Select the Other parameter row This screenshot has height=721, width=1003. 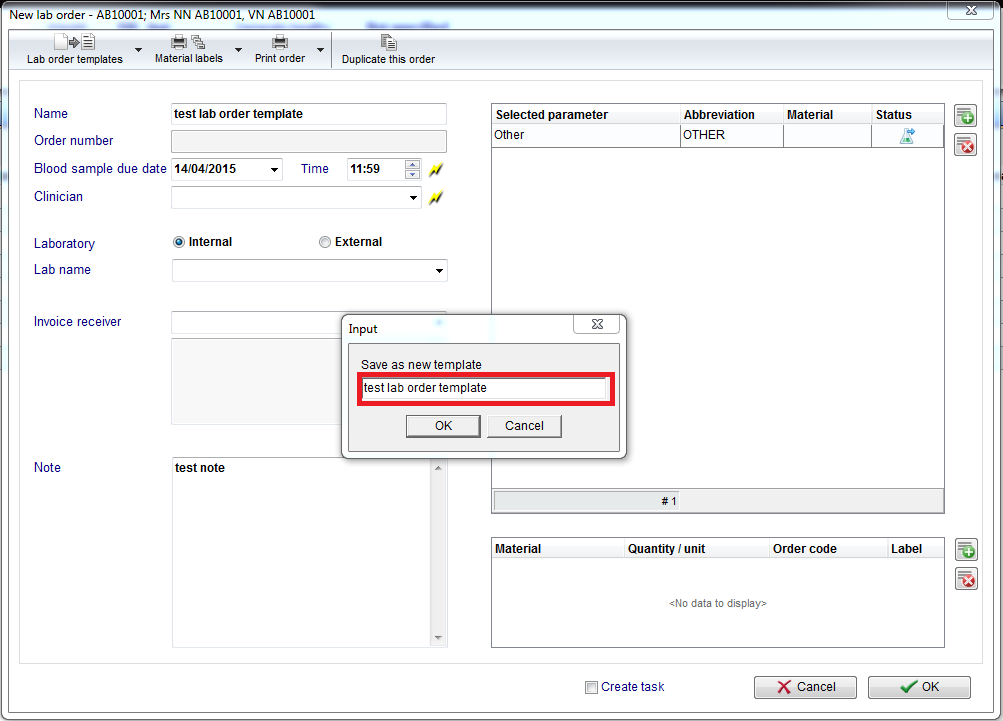pyautogui.click(x=718, y=136)
